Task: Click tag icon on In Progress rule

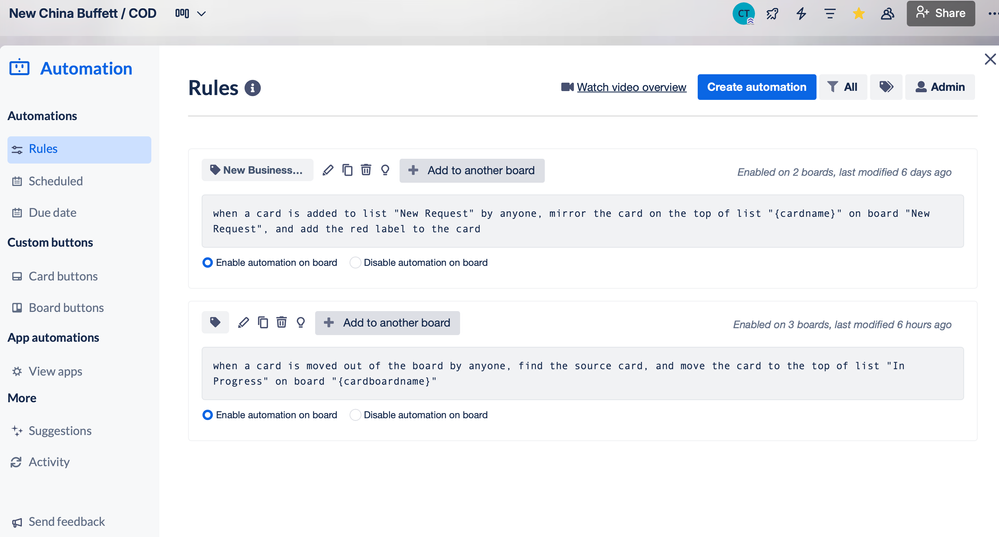Action: 215,322
